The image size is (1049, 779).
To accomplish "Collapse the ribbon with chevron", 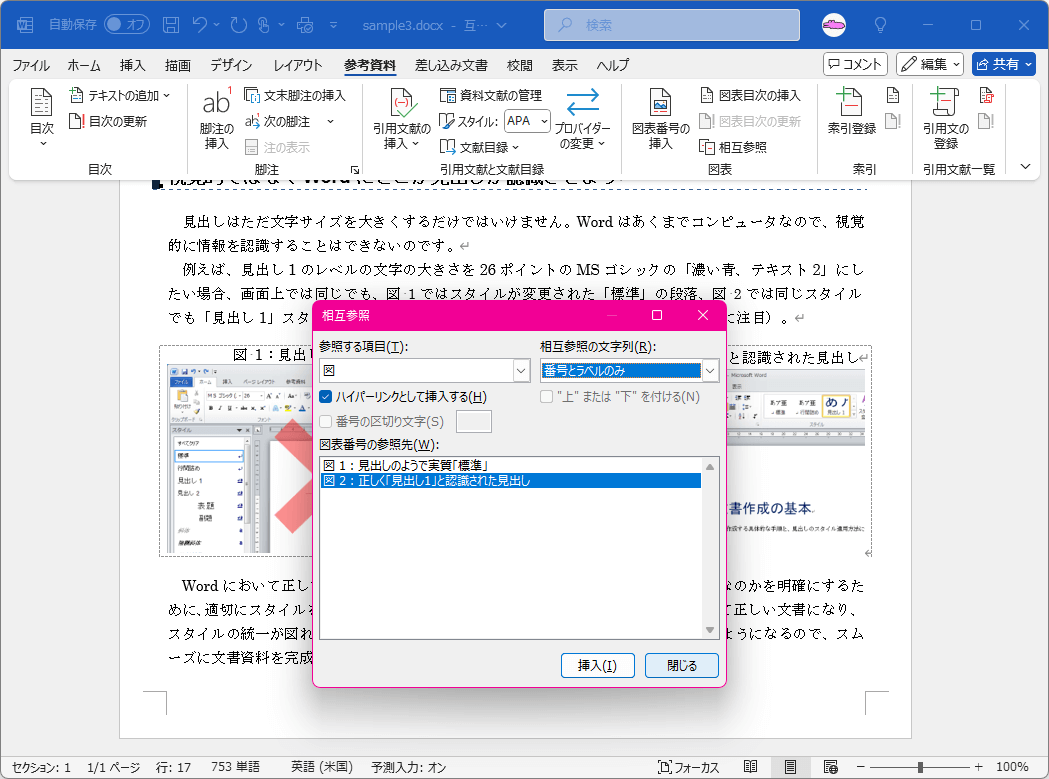I will (1026, 167).
